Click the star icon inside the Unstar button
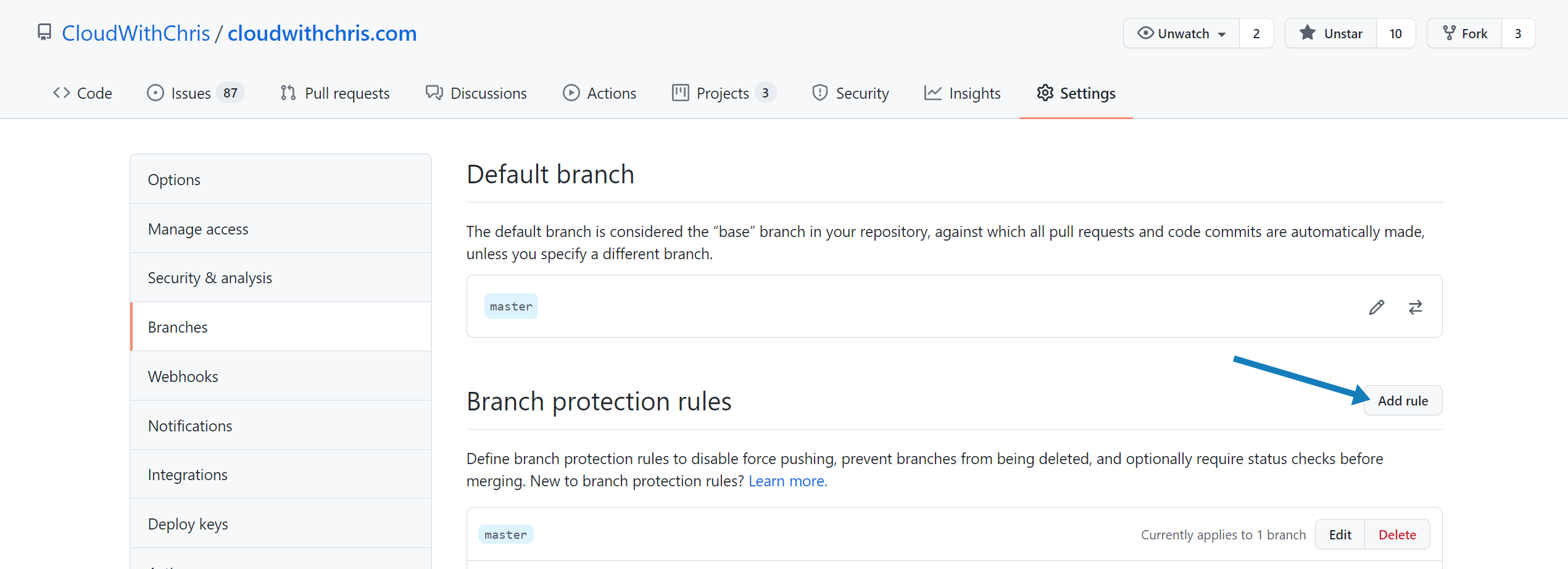 coord(1308,33)
